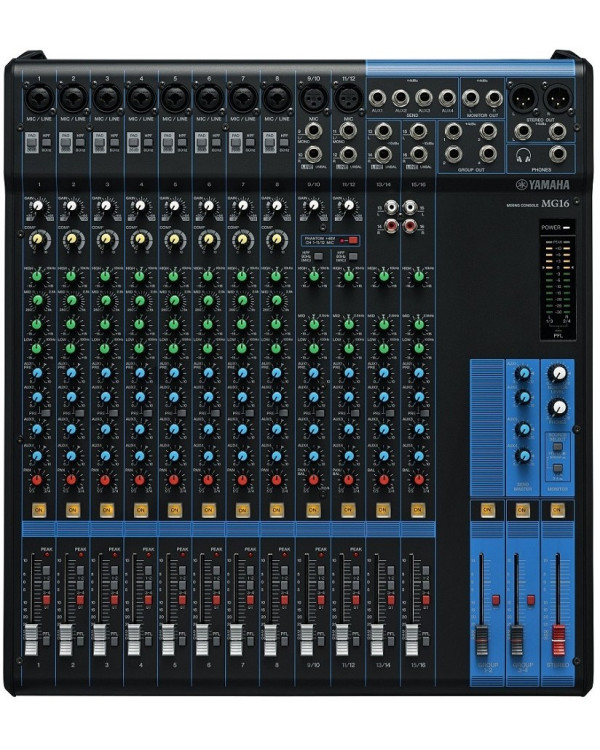Click the GAIN knob on channel 9/10

[313, 205]
